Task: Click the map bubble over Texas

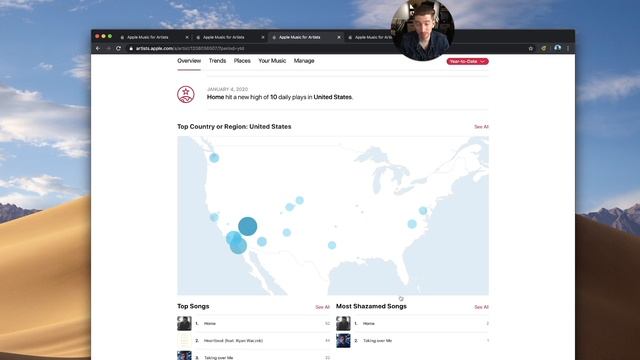Action: pos(332,245)
